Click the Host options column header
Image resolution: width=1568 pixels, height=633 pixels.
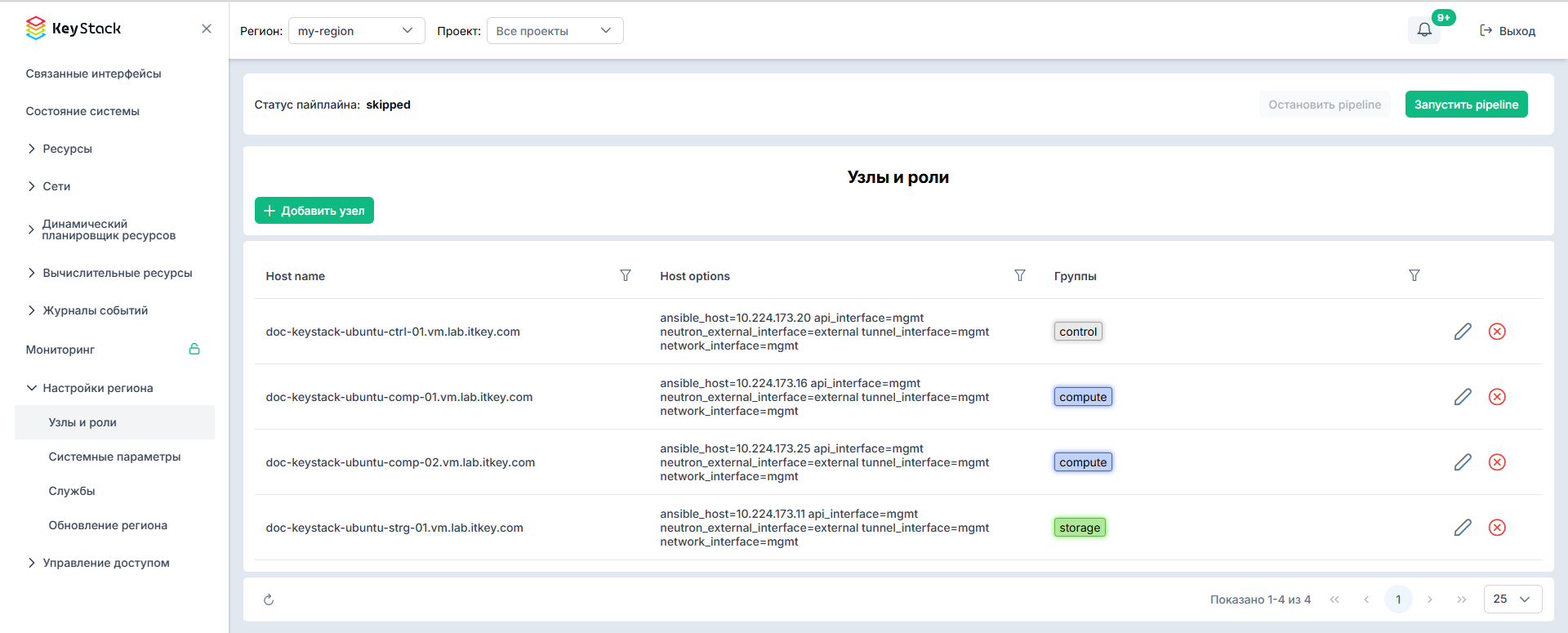[695, 276]
